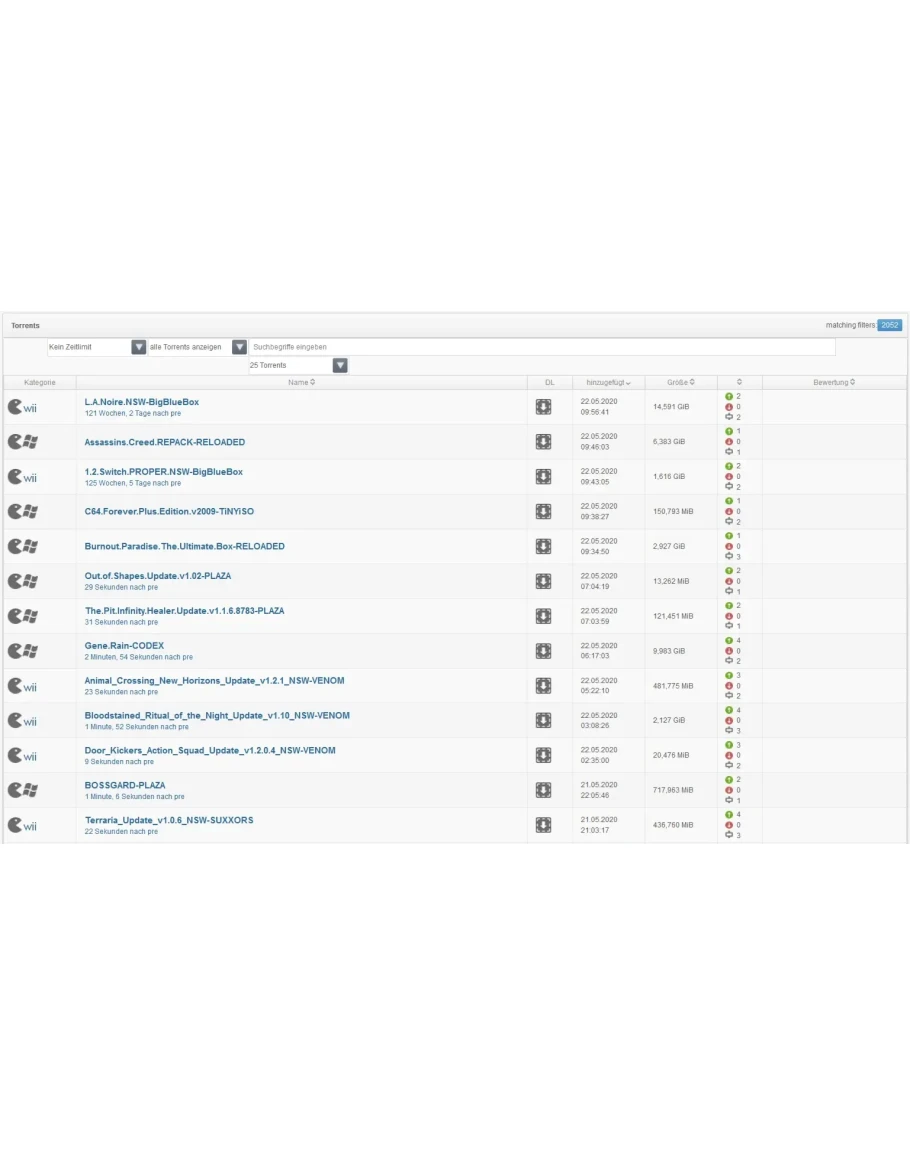Screen dimensions: 910x1155
Task: Click the Wii category icon beside Animal_Crossing update
Action: [22, 686]
